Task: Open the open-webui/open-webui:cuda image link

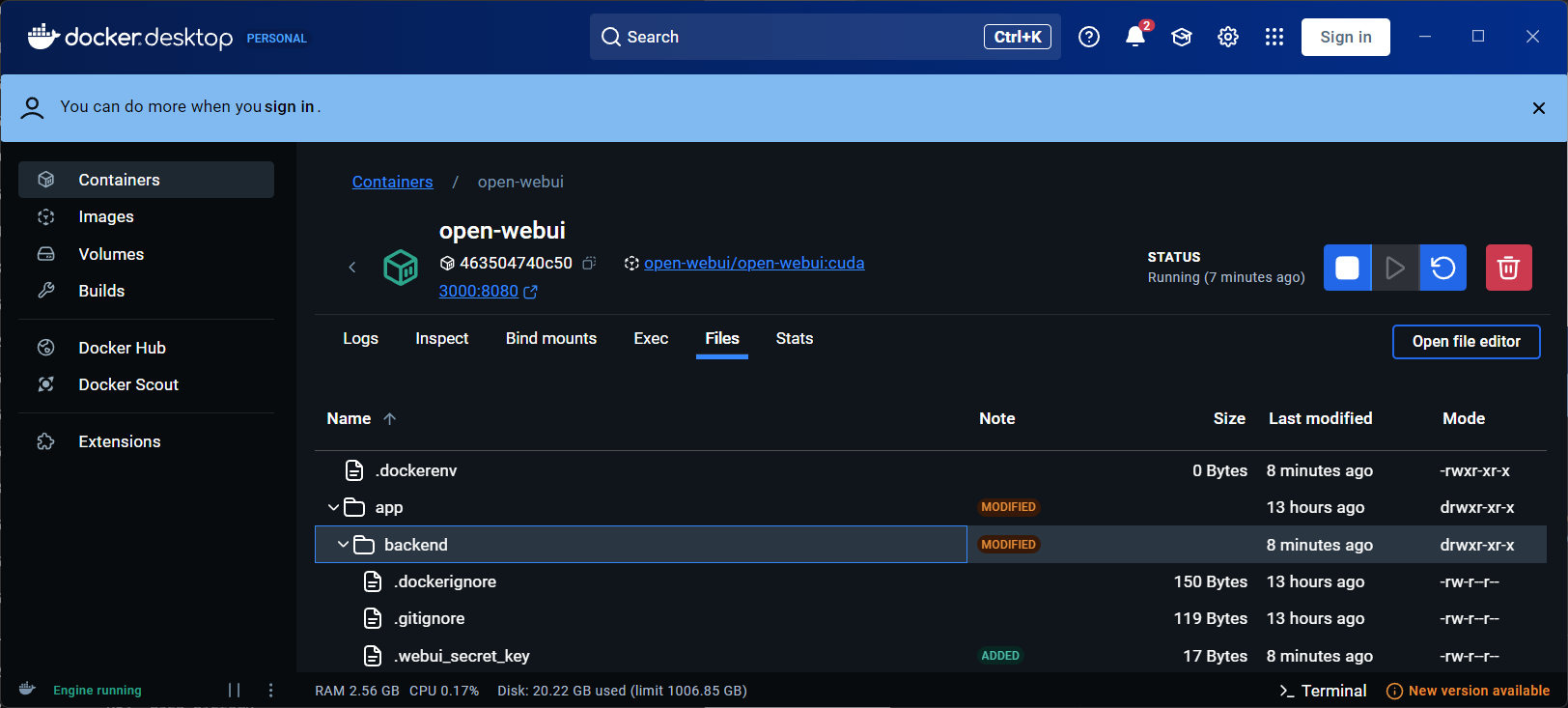Action: pyautogui.click(x=754, y=263)
